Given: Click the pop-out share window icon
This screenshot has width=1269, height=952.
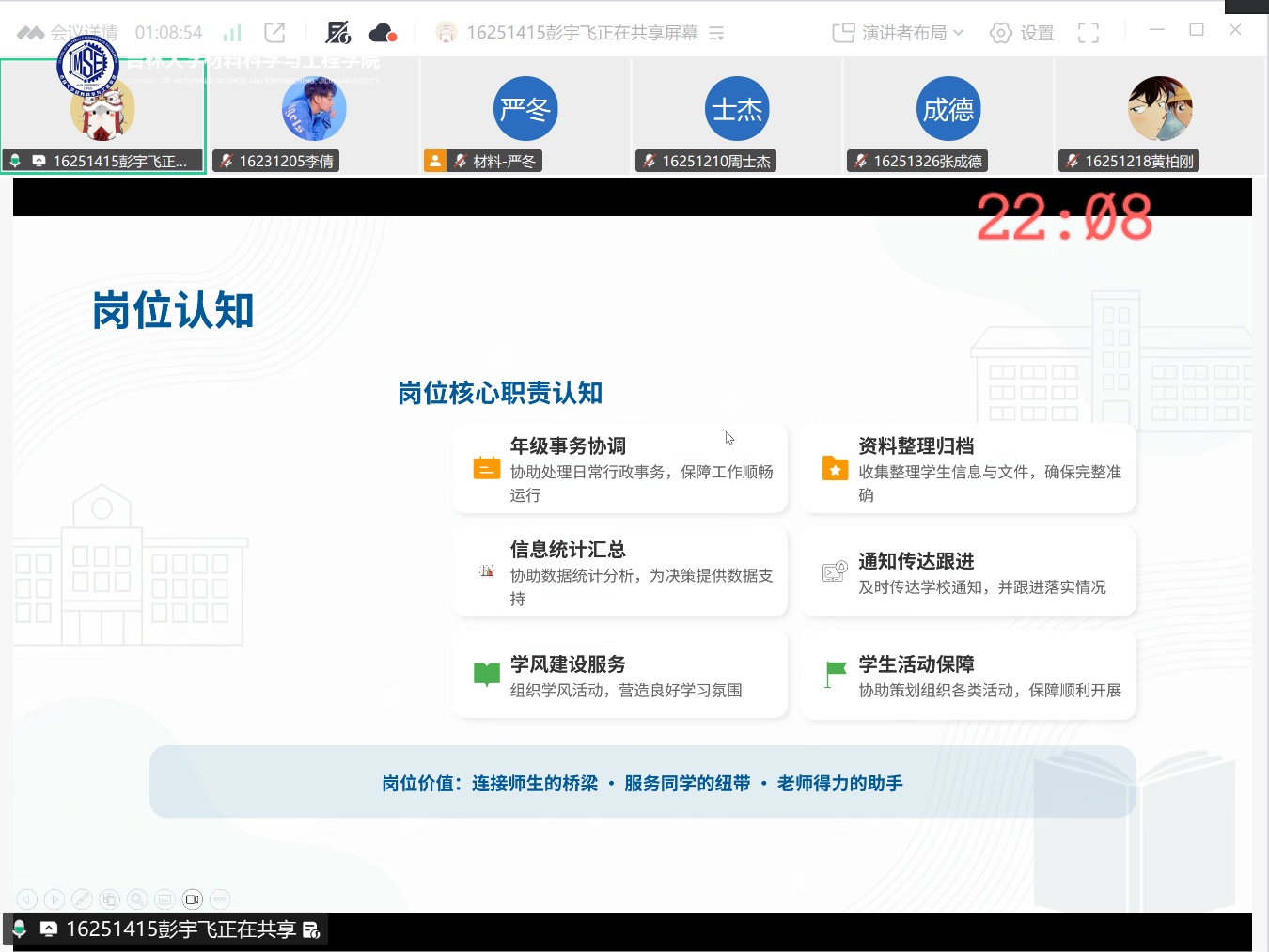Looking at the screenshot, I should (x=274, y=33).
